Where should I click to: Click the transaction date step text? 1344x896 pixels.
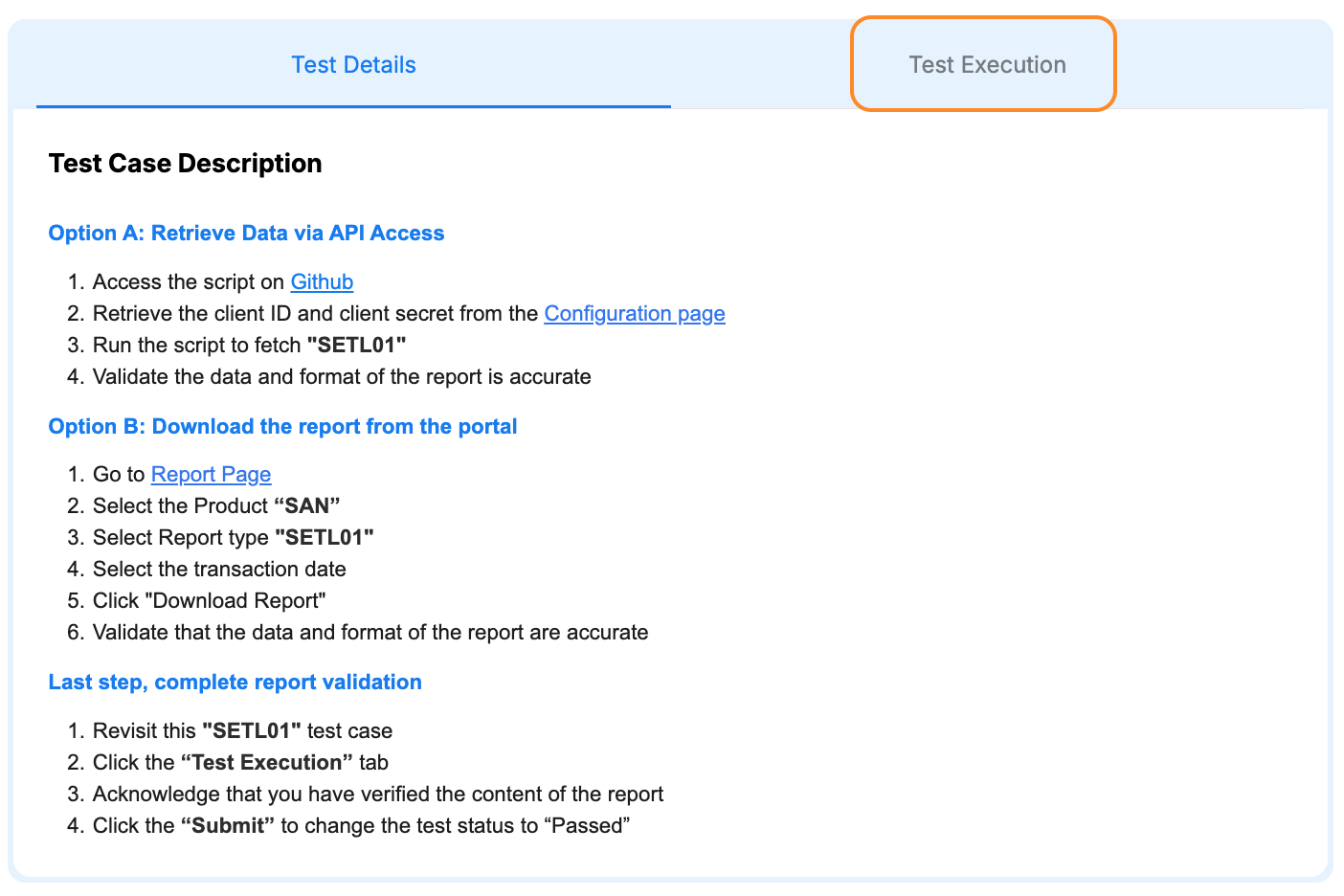pos(219,569)
